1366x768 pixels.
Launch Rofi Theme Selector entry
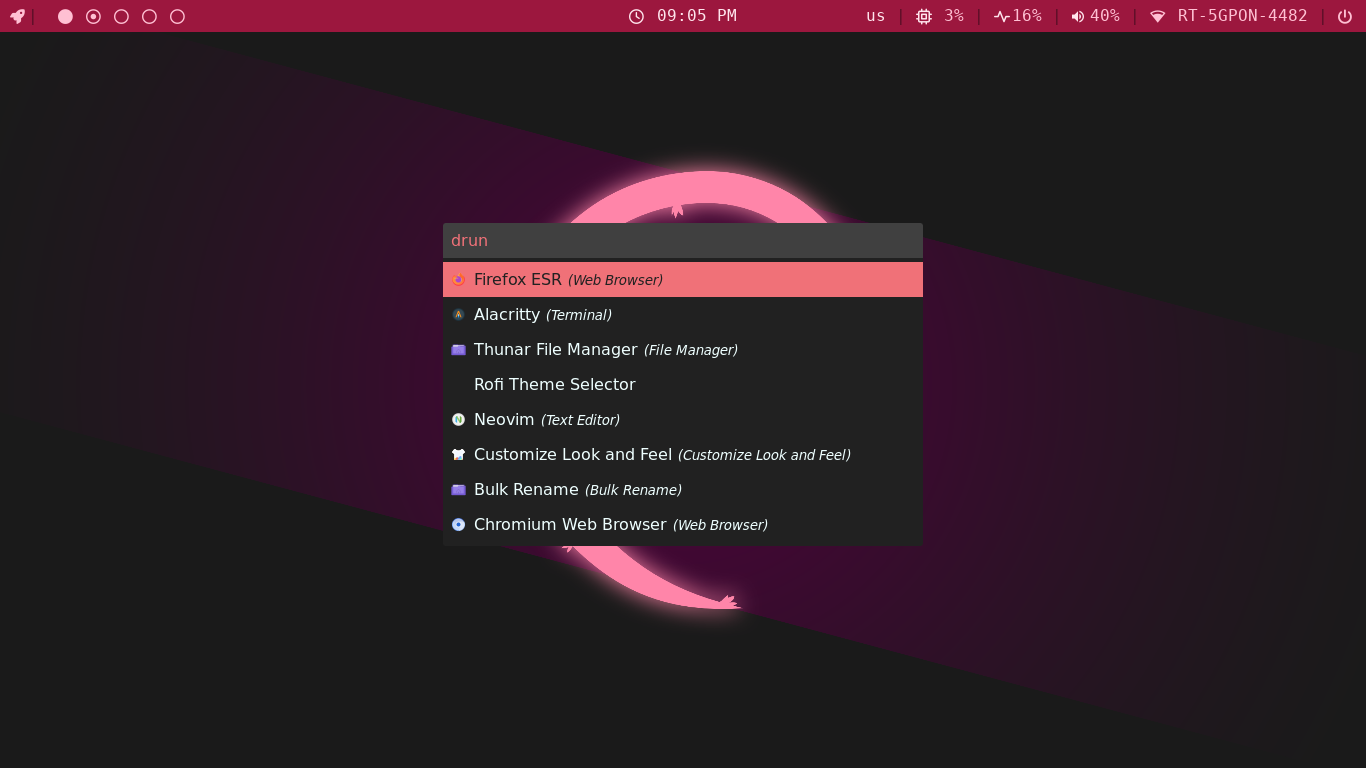pyautogui.click(x=555, y=385)
